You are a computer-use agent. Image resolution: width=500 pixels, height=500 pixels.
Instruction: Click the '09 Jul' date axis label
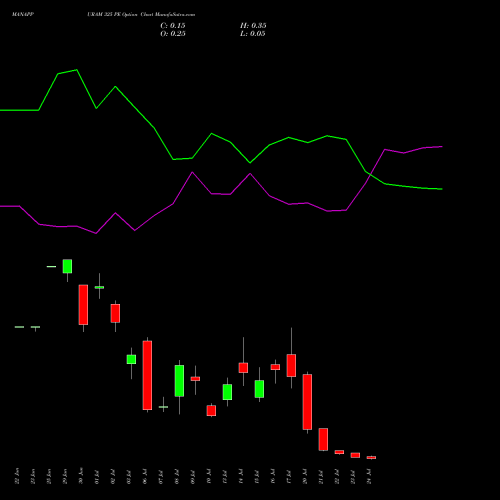pyautogui.click(x=193, y=477)
